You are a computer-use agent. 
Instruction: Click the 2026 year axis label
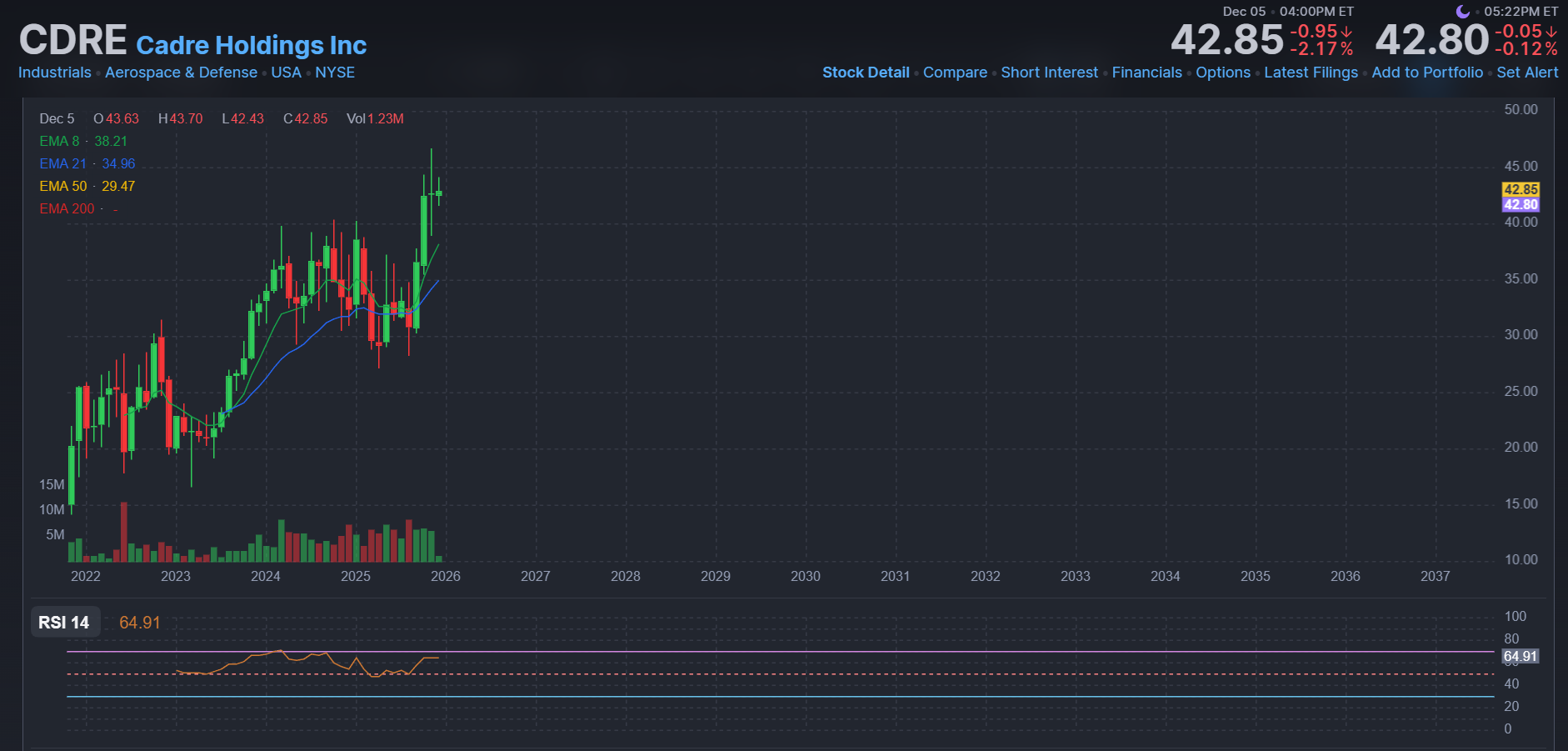446,576
